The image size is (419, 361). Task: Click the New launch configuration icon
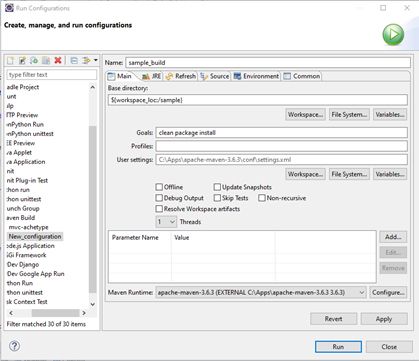coord(11,60)
